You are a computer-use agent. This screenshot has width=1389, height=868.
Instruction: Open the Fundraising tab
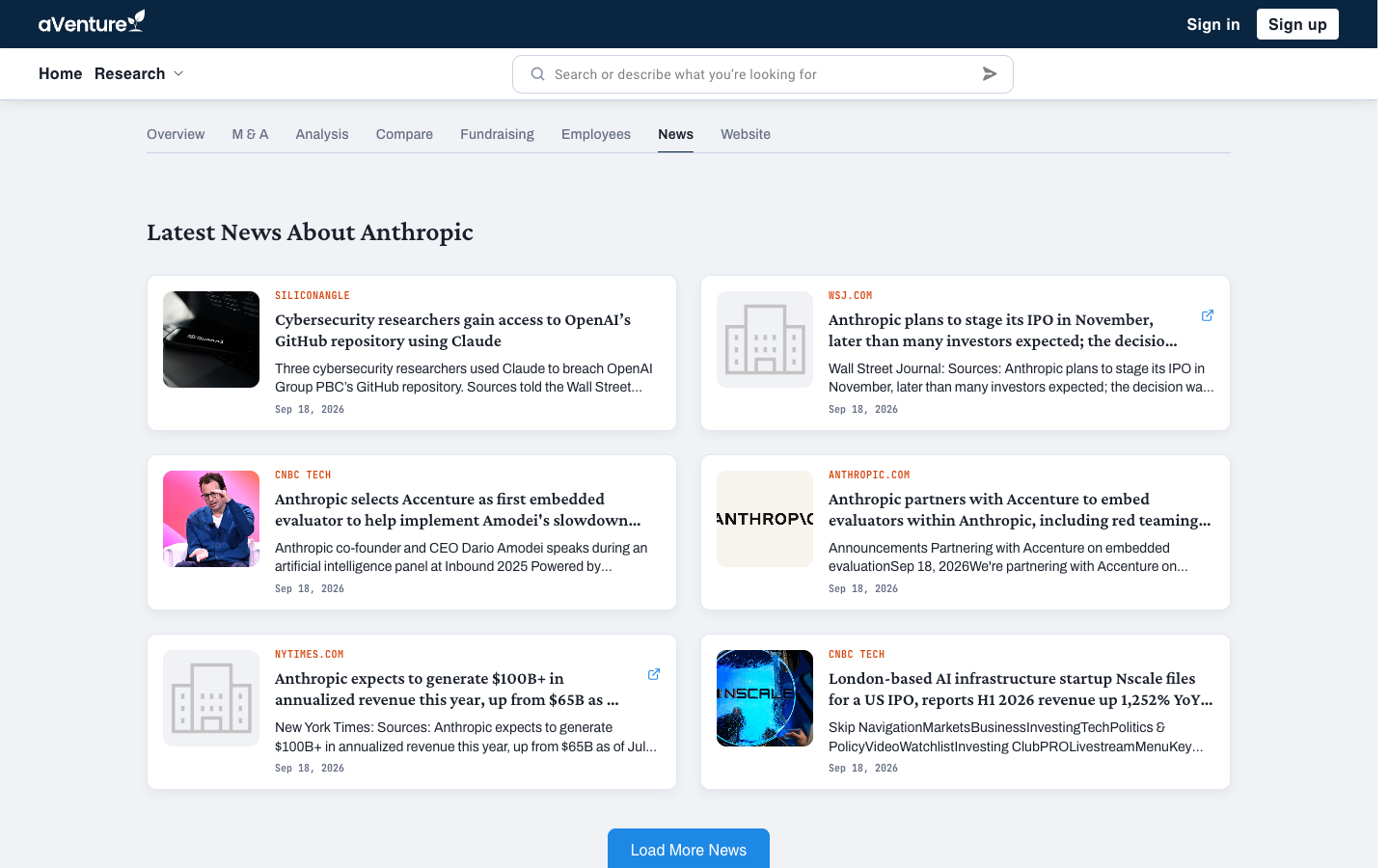coord(497,134)
